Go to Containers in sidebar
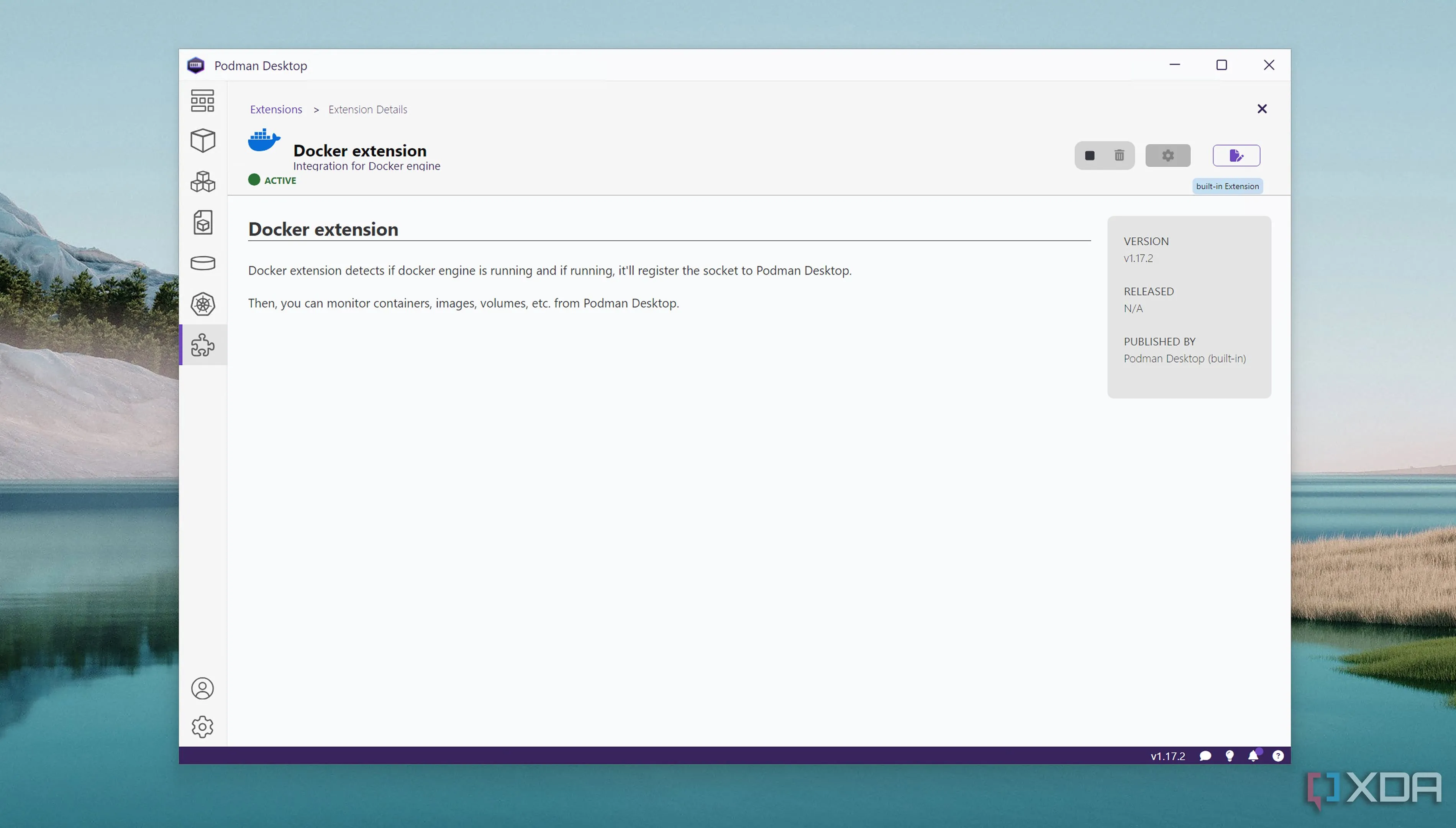Image resolution: width=1456 pixels, height=828 pixels. [x=202, y=140]
